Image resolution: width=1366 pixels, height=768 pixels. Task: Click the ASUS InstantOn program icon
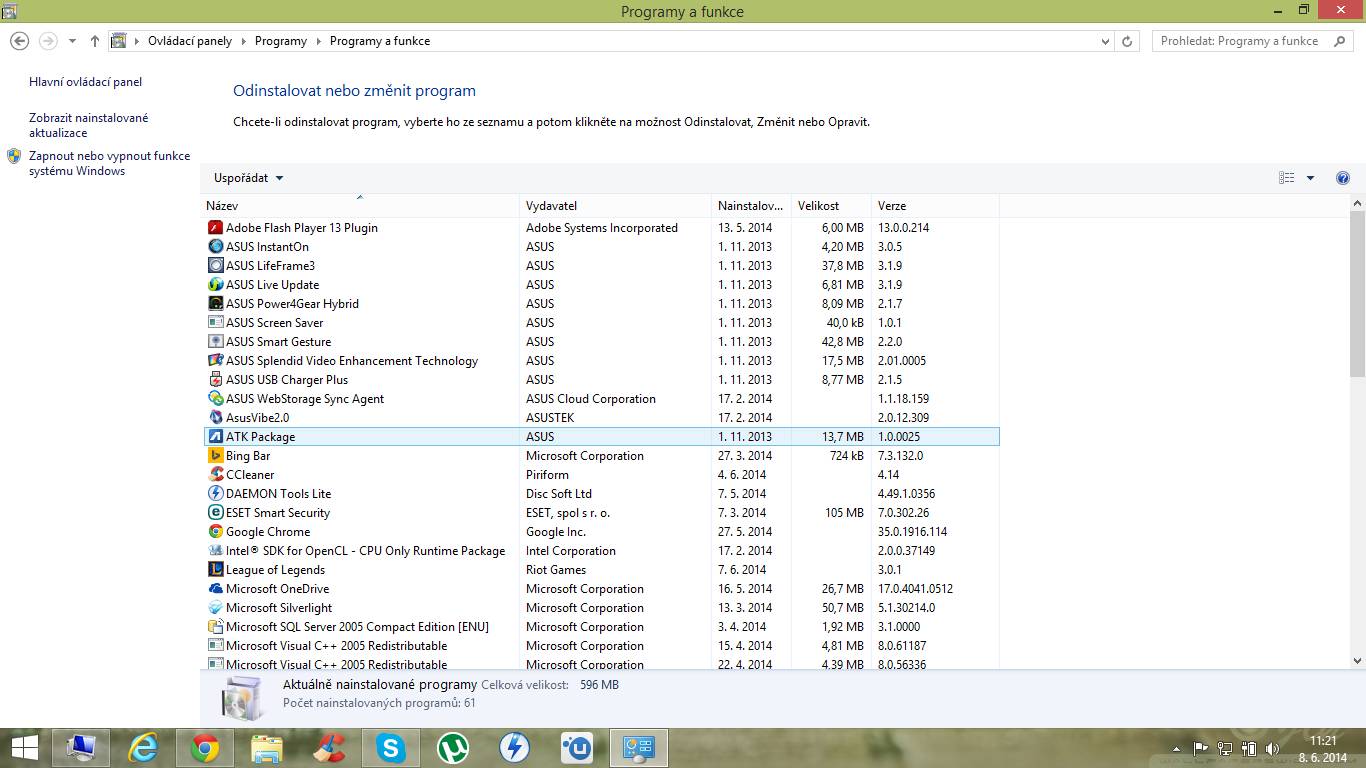pos(215,247)
